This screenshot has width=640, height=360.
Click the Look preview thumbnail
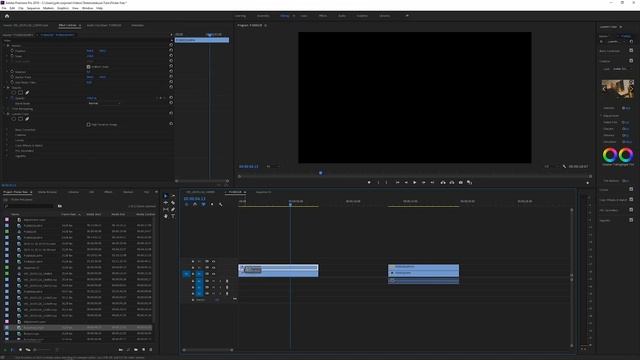[618, 89]
